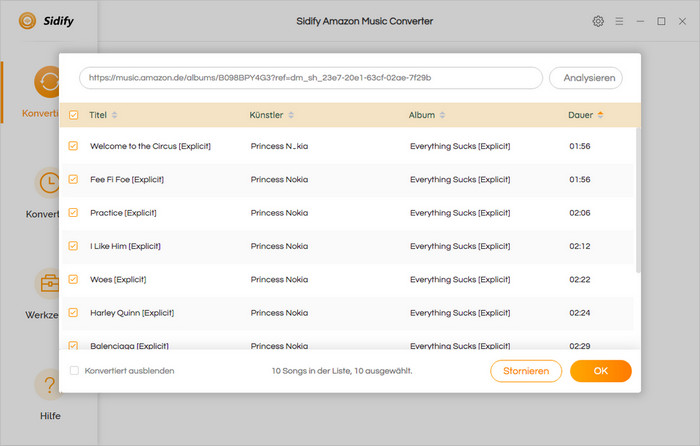Select the title Welcome to the Circus [Explicit]
This screenshot has height=446, width=700.
point(150,146)
